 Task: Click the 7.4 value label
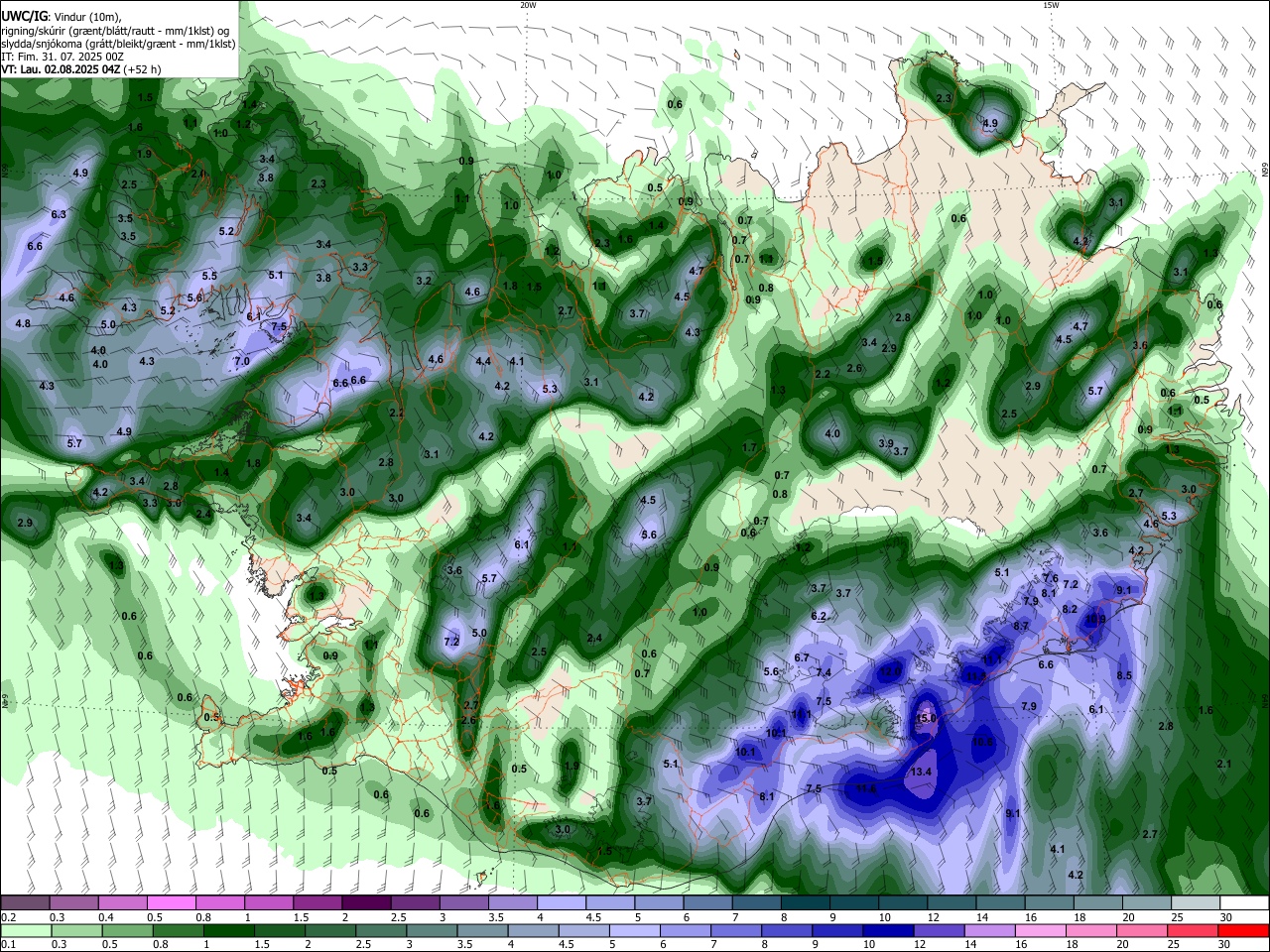click(x=824, y=672)
